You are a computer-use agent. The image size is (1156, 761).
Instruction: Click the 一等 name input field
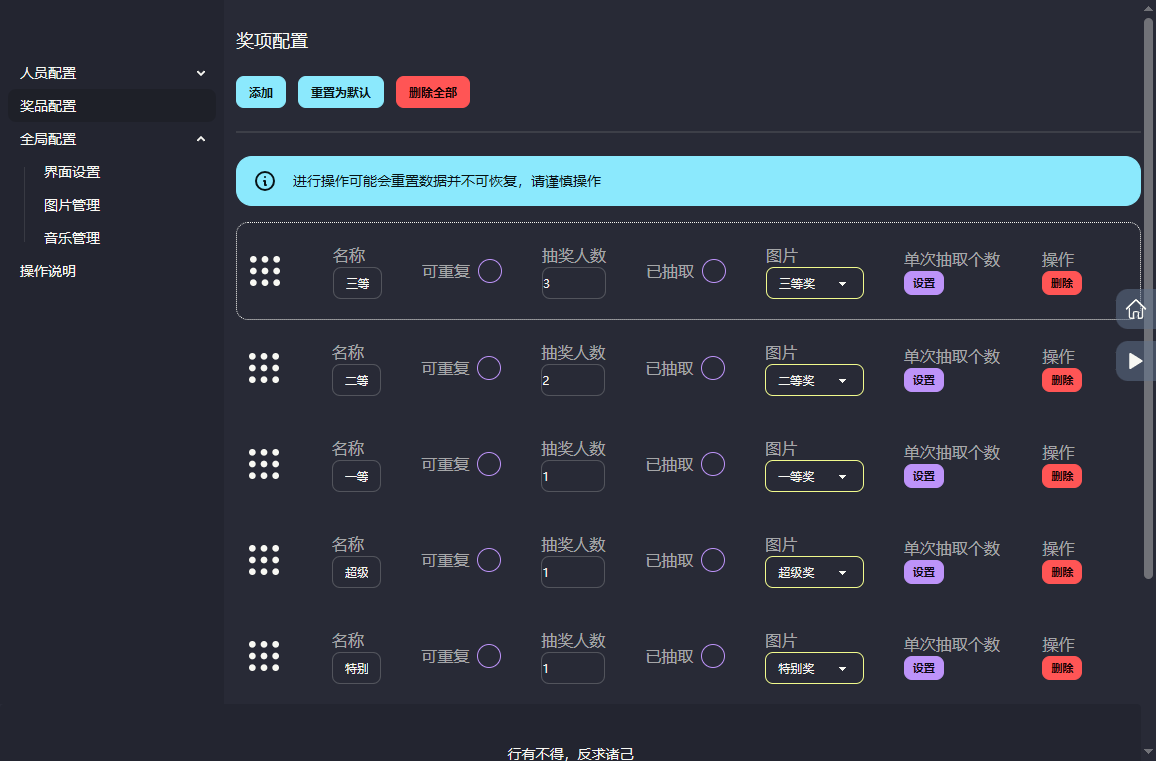357,476
